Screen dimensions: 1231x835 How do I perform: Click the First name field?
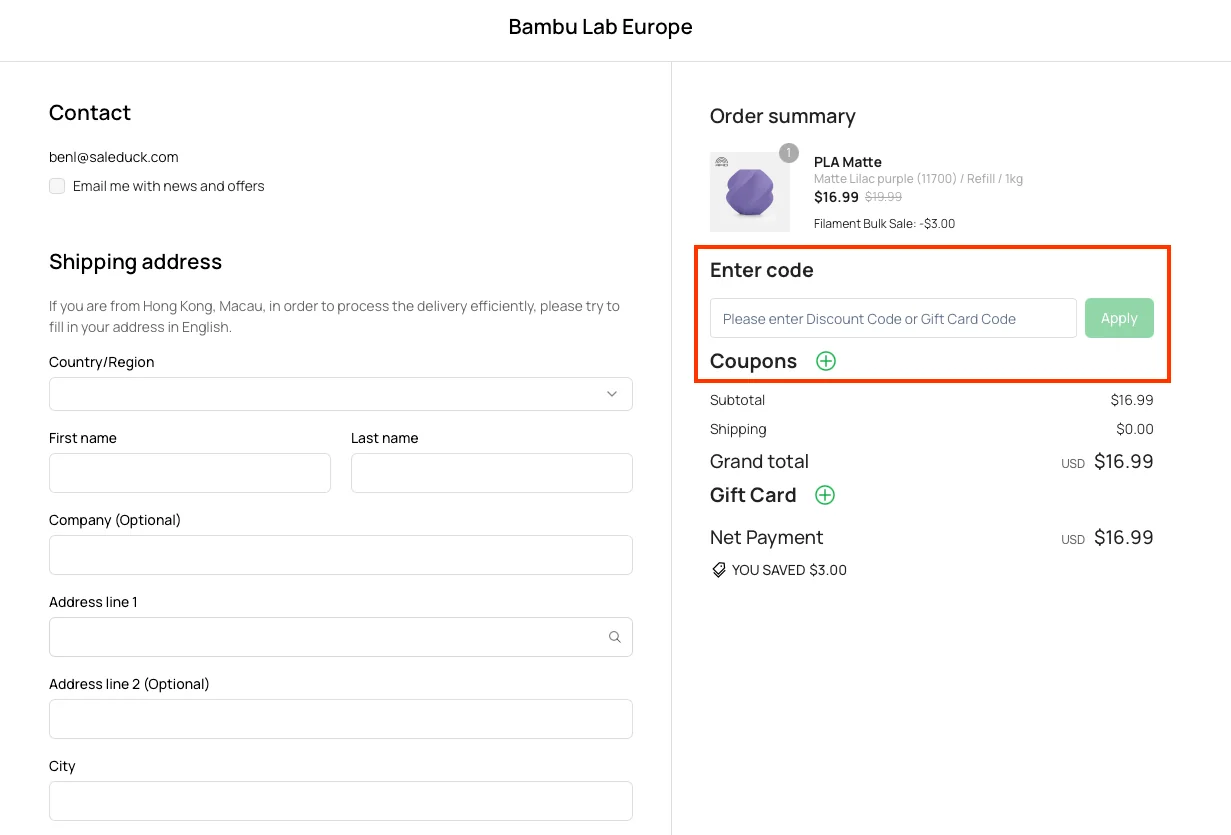[x=190, y=473]
